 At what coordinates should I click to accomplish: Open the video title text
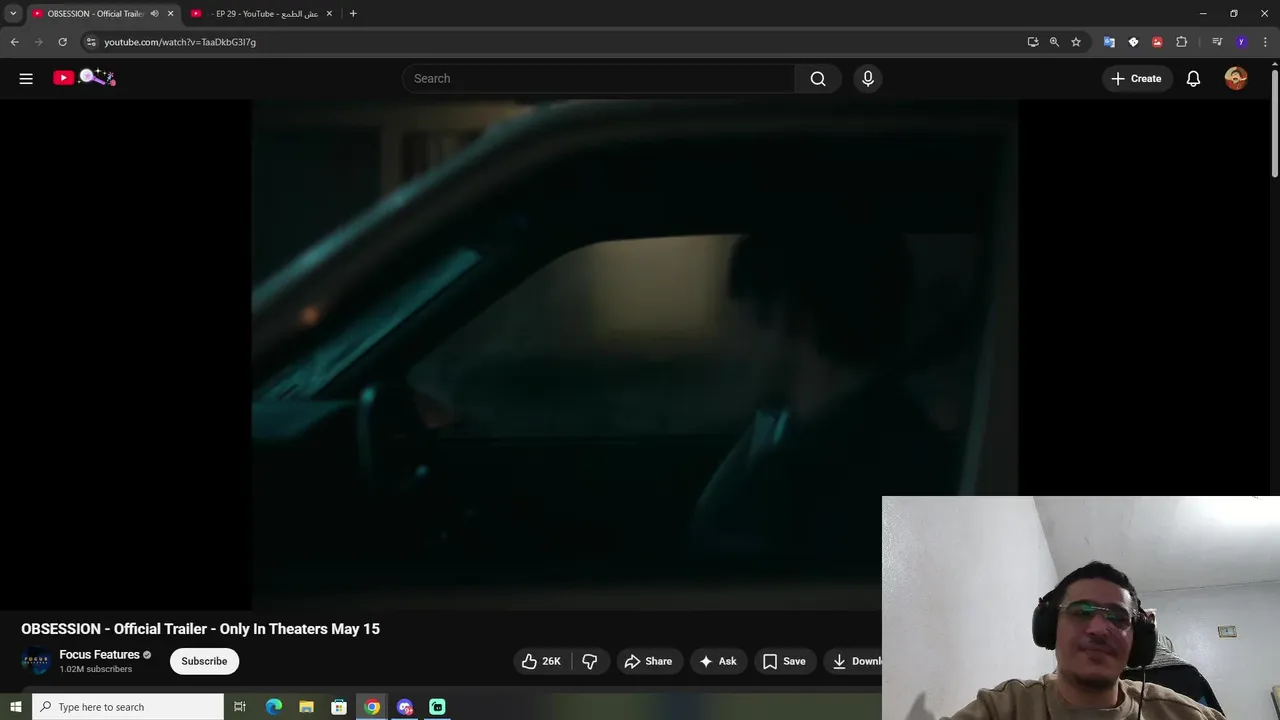coord(200,629)
